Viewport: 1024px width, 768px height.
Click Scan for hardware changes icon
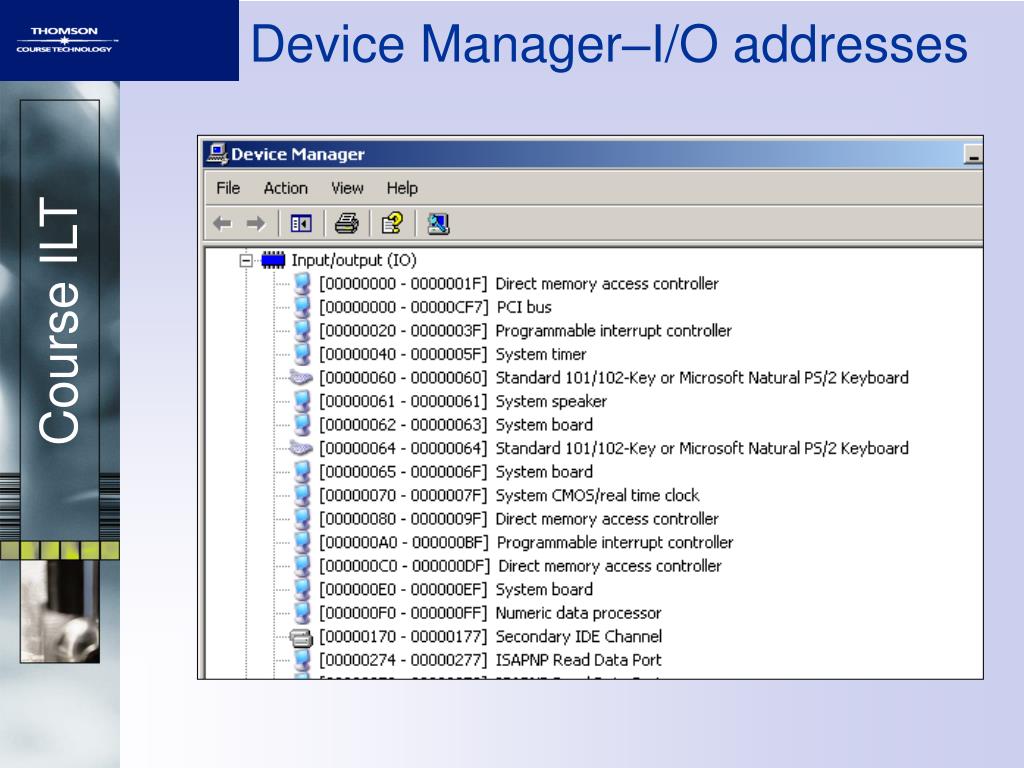click(x=438, y=224)
